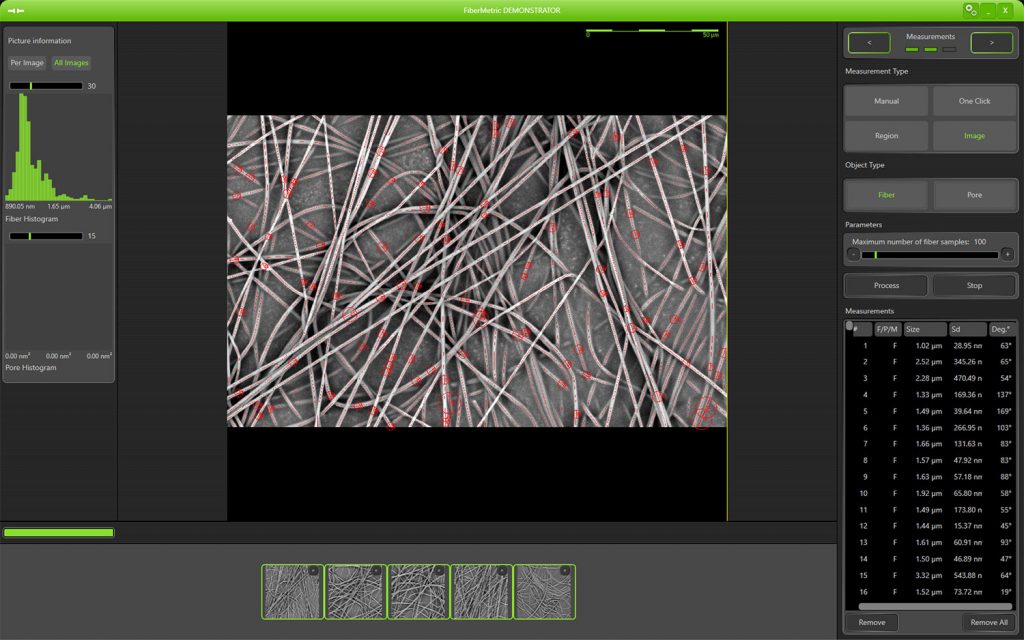Increase fiber samples with the plus button
Screen dimensions: 1024x640
pos(1007,254)
